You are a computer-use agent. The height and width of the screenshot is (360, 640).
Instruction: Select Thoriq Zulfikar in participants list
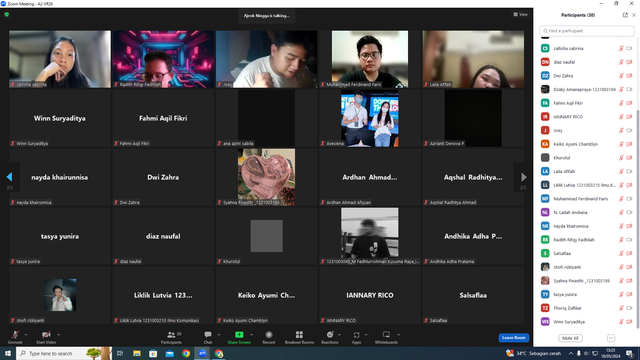586,308
